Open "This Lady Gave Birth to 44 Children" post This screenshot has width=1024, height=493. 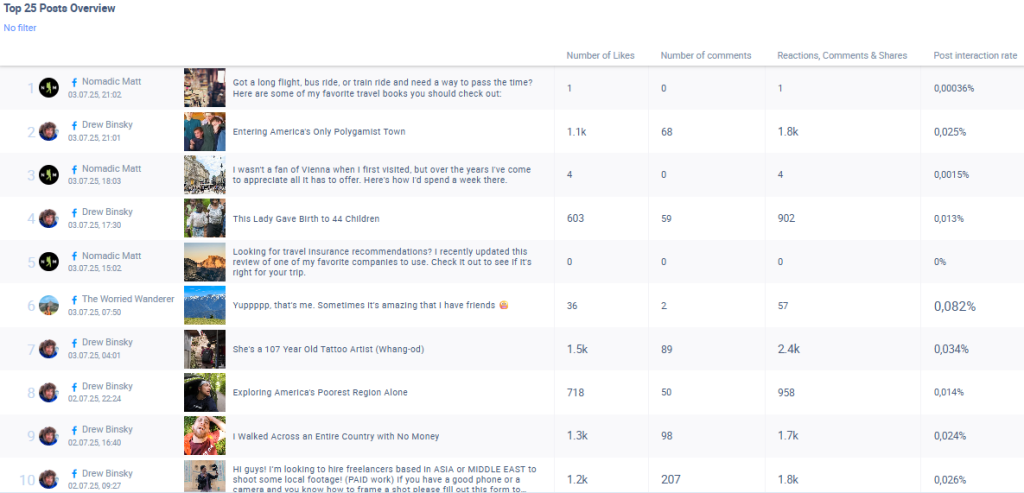(306, 219)
